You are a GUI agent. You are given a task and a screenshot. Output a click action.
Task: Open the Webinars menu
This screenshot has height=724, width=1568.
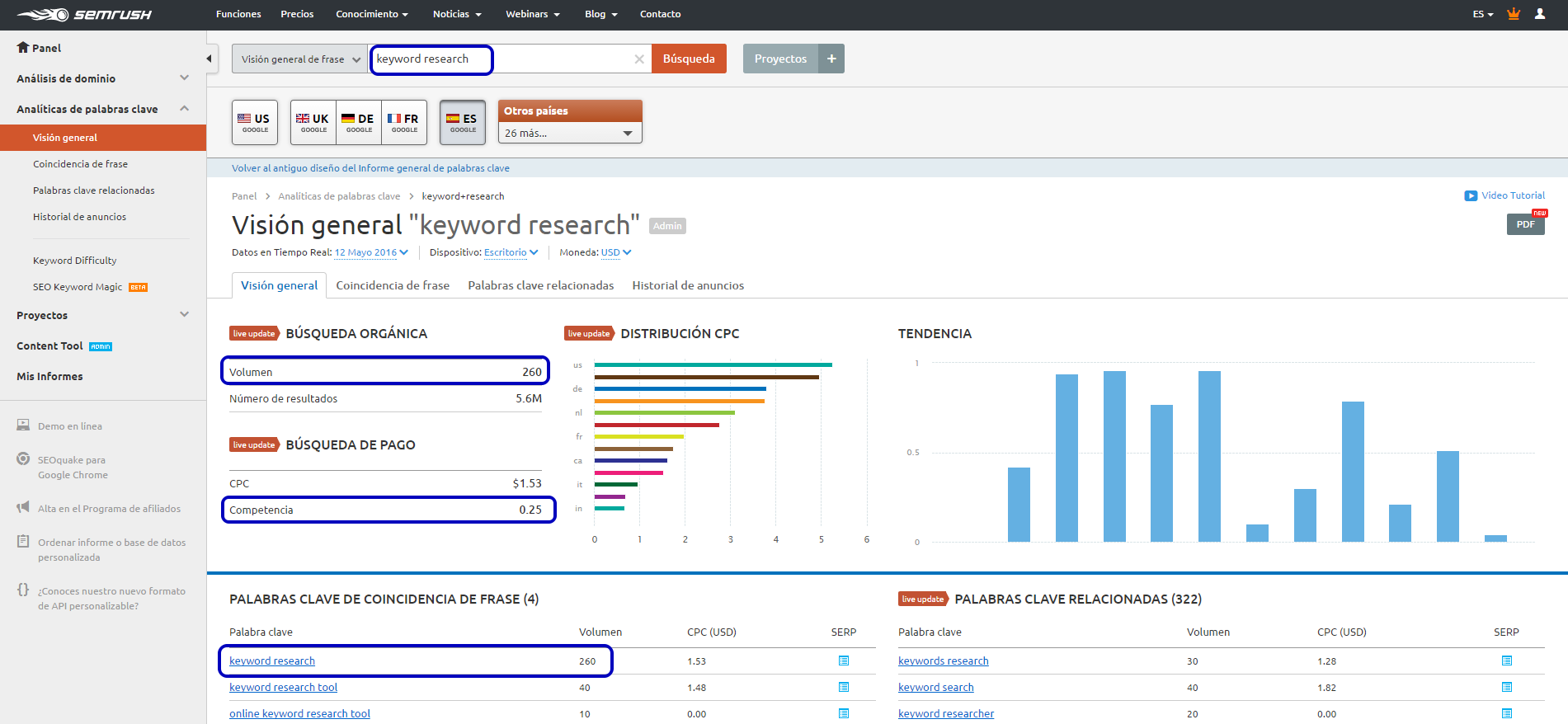[532, 14]
